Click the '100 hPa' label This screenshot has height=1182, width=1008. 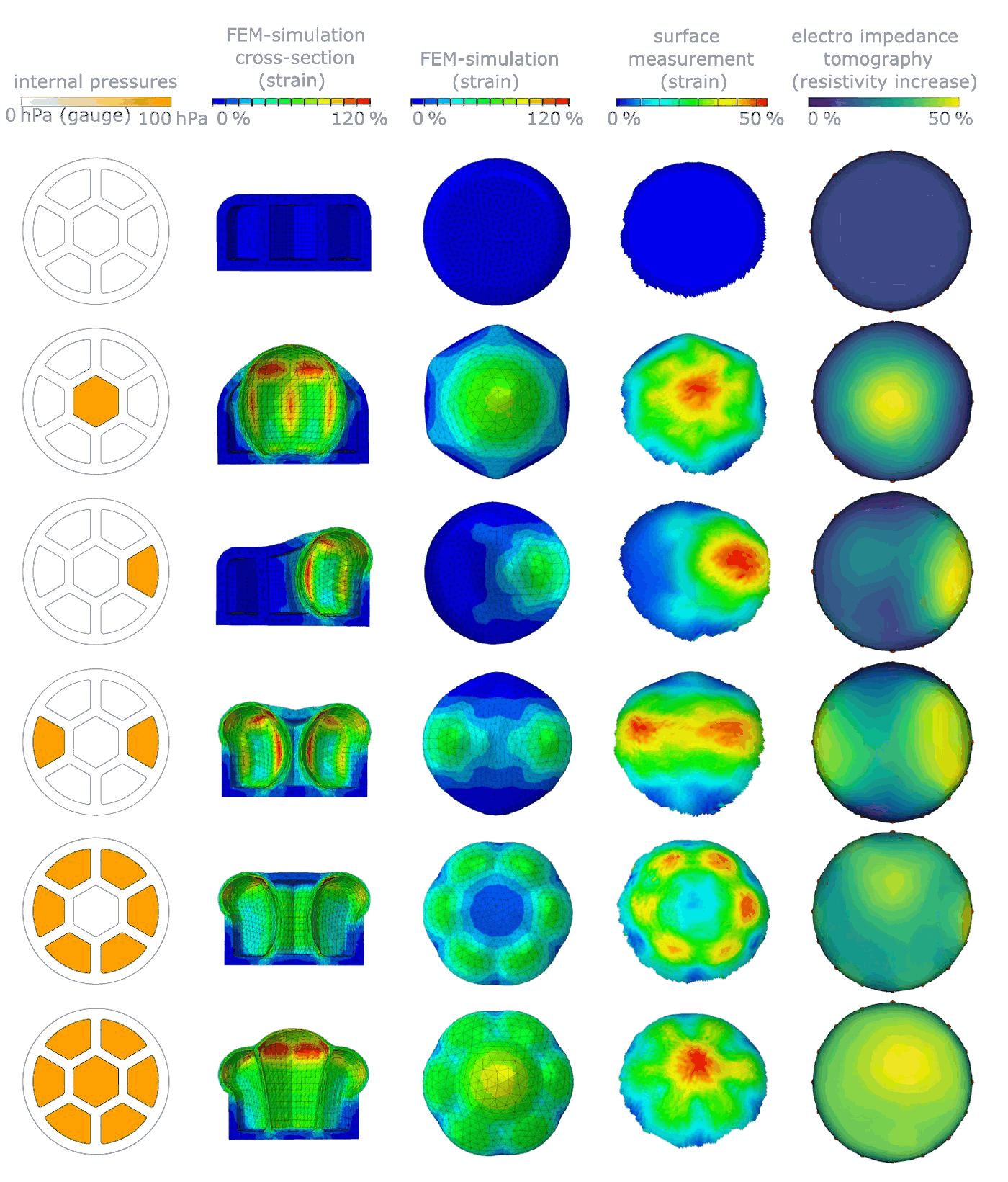(x=173, y=119)
